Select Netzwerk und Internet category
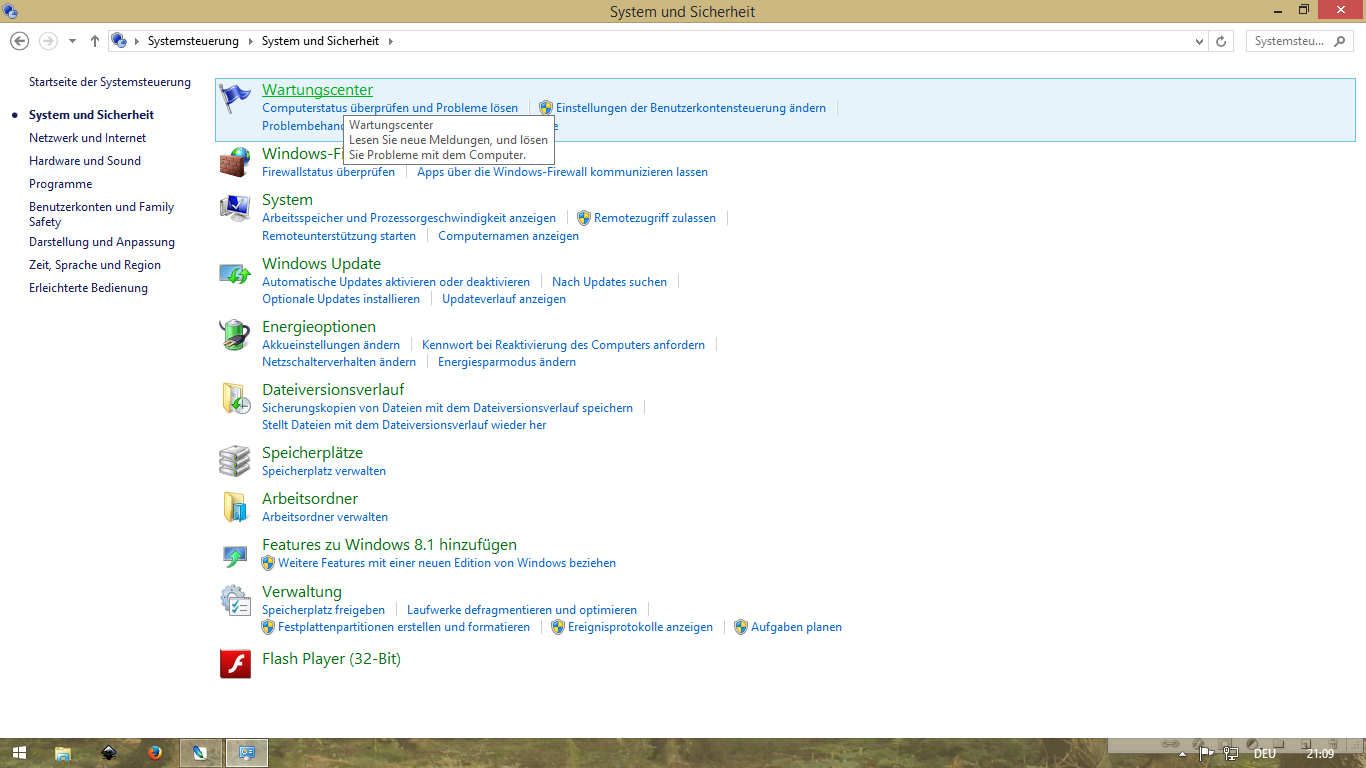The image size is (1366, 768). pos(88,138)
